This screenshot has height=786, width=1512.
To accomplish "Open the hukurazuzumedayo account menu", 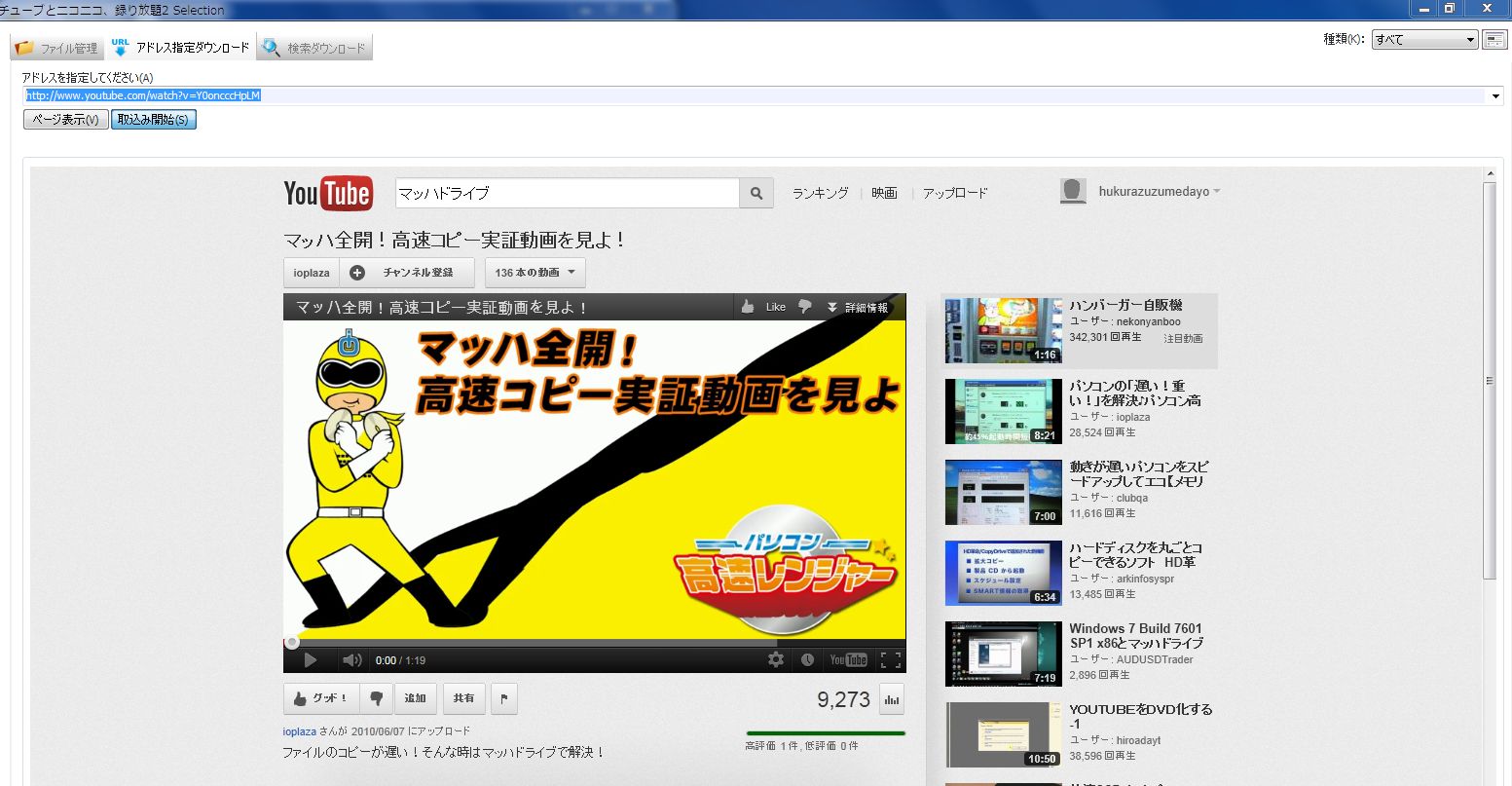I will click(1159, 192).
